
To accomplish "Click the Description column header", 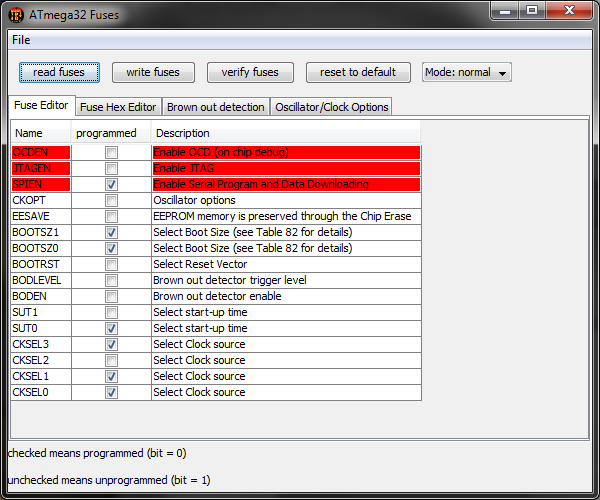I will (286, 133).
